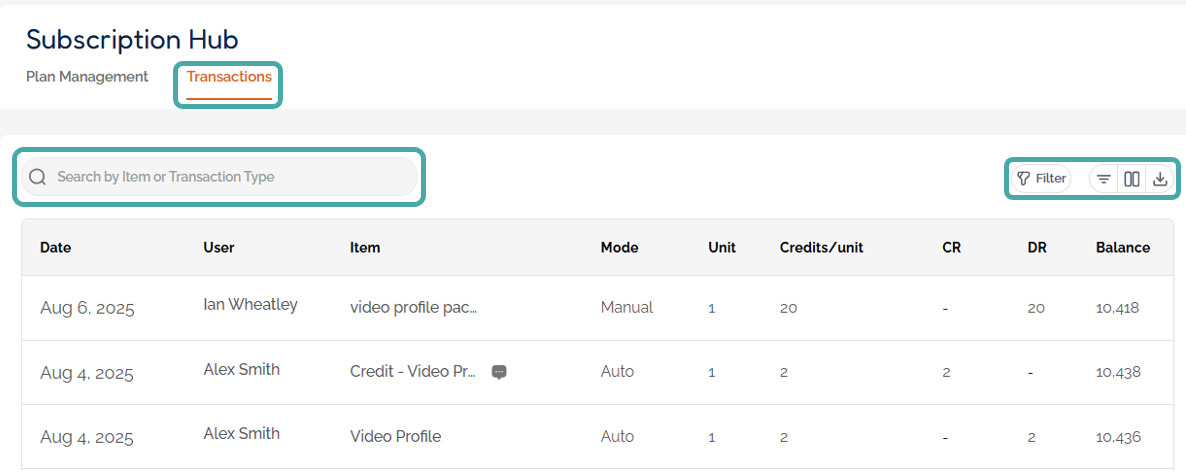
Task: Click the Balance column header
Action: 1123,248
